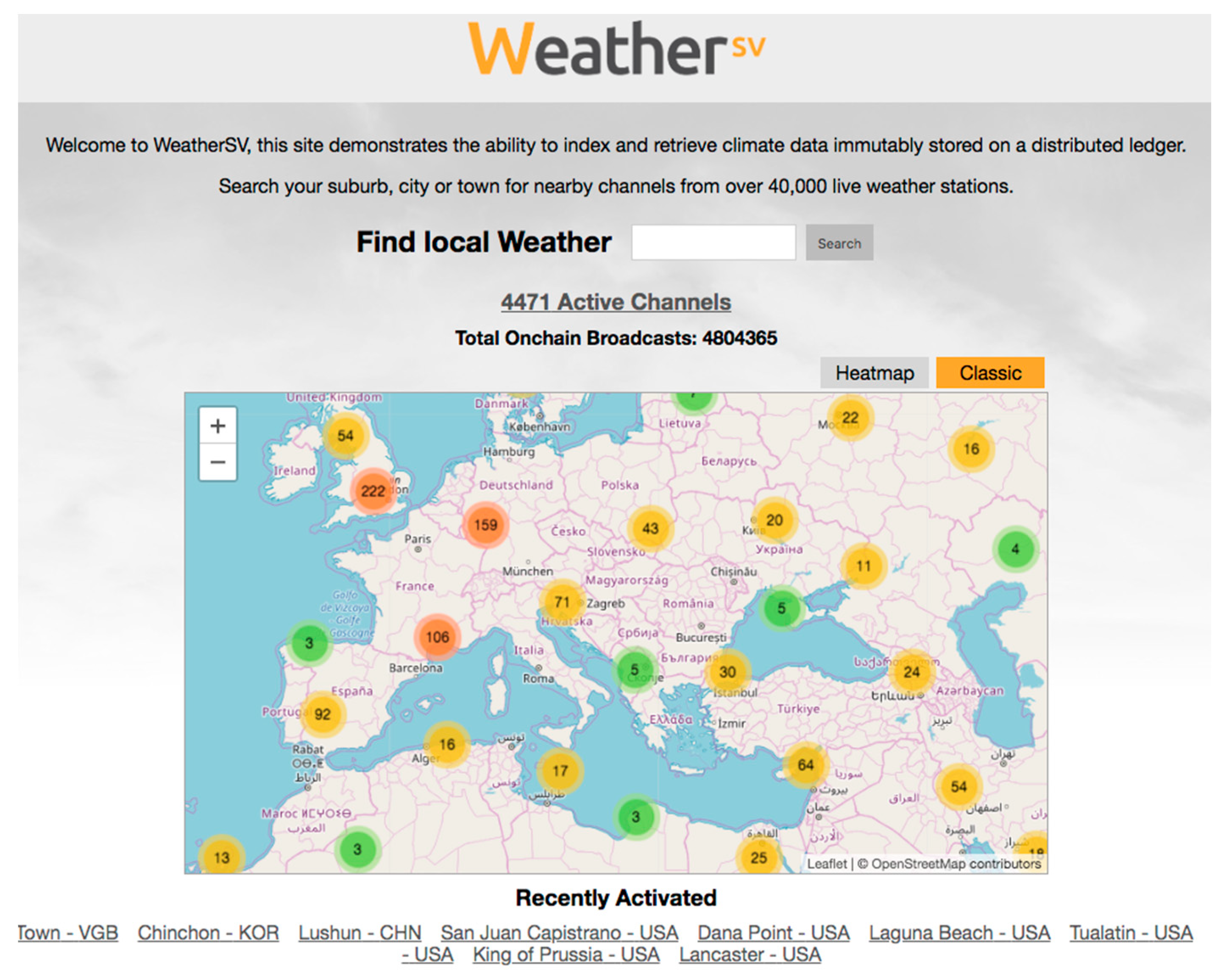Viewport: 1226px width, 980px height.
Task: Open the 64 cluster near Syria
Action: pos(806,765)
